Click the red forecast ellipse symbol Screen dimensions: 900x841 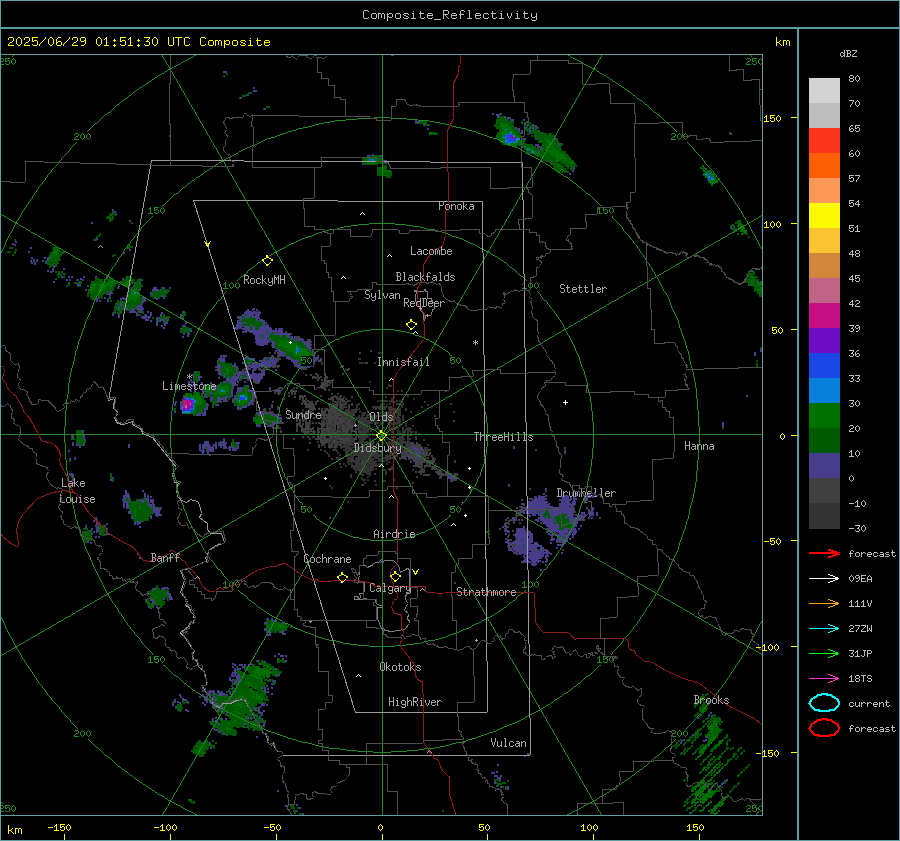click(x=824, y=728)
